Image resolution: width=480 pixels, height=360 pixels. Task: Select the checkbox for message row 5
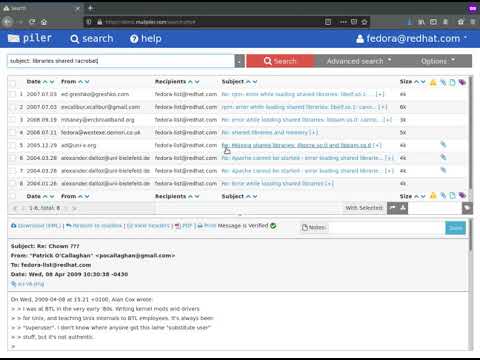13,145
